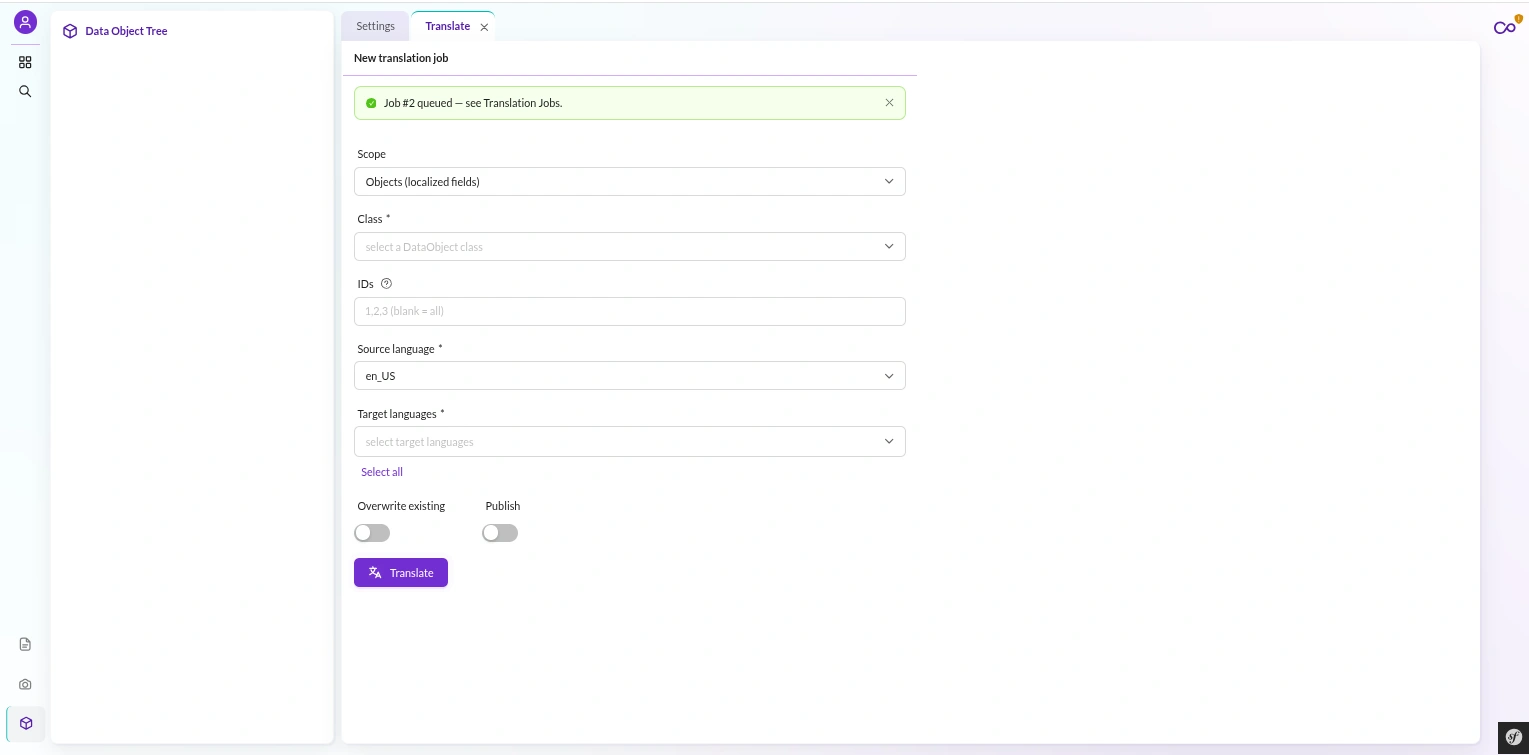Enable the Overwrite existing switch

[x=372, y=533]
